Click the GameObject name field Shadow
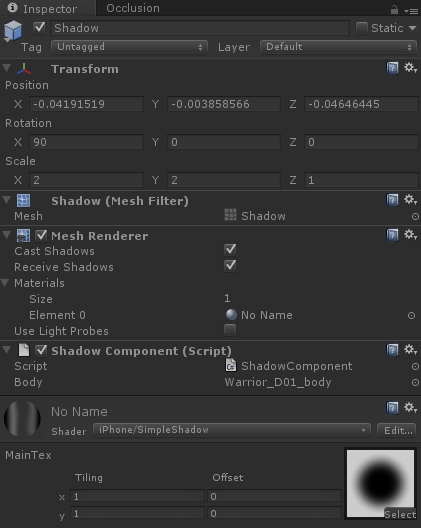The image size is (421, 528). pos(200,28)
